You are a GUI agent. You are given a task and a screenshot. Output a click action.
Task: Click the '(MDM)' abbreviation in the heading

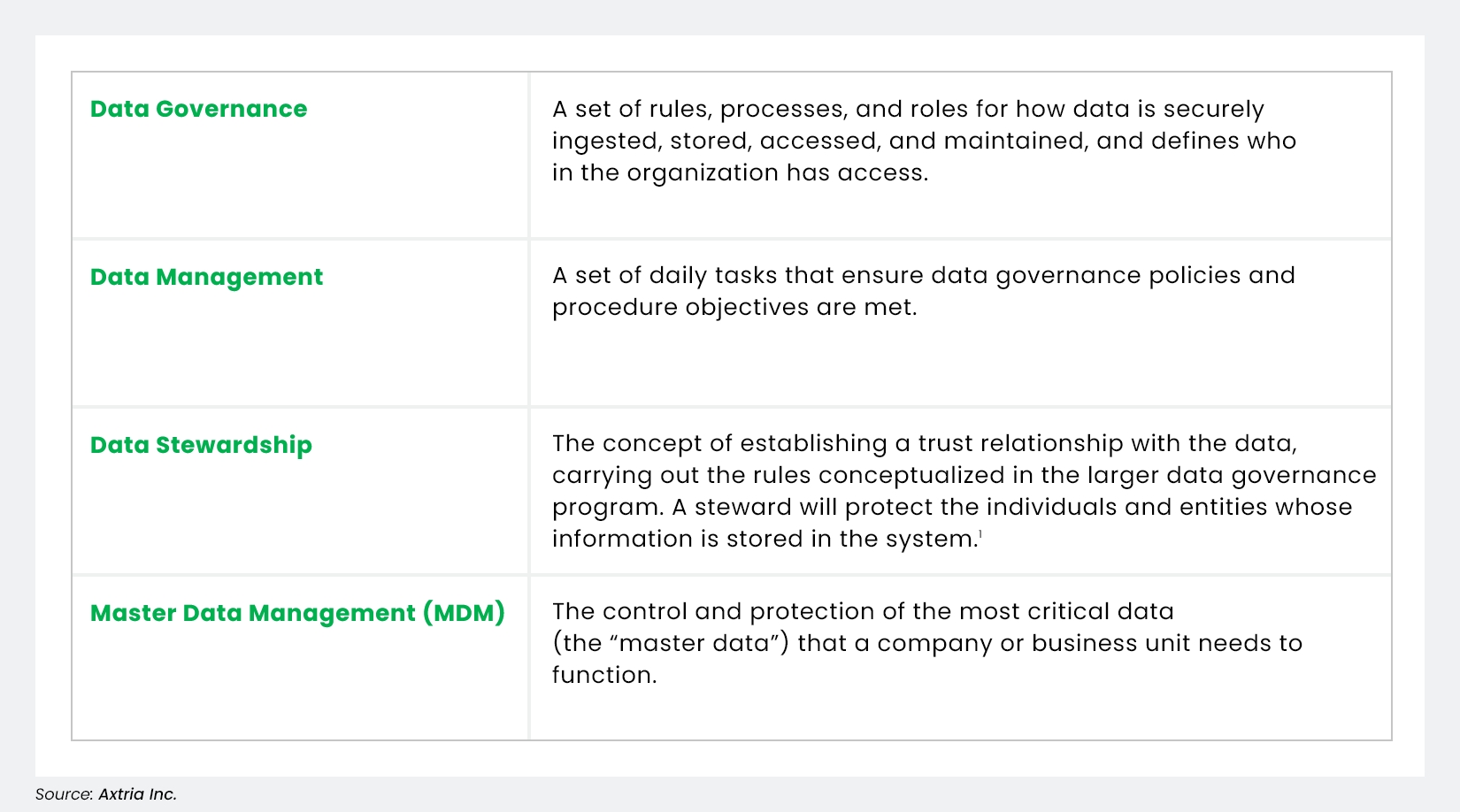point(464,613)
